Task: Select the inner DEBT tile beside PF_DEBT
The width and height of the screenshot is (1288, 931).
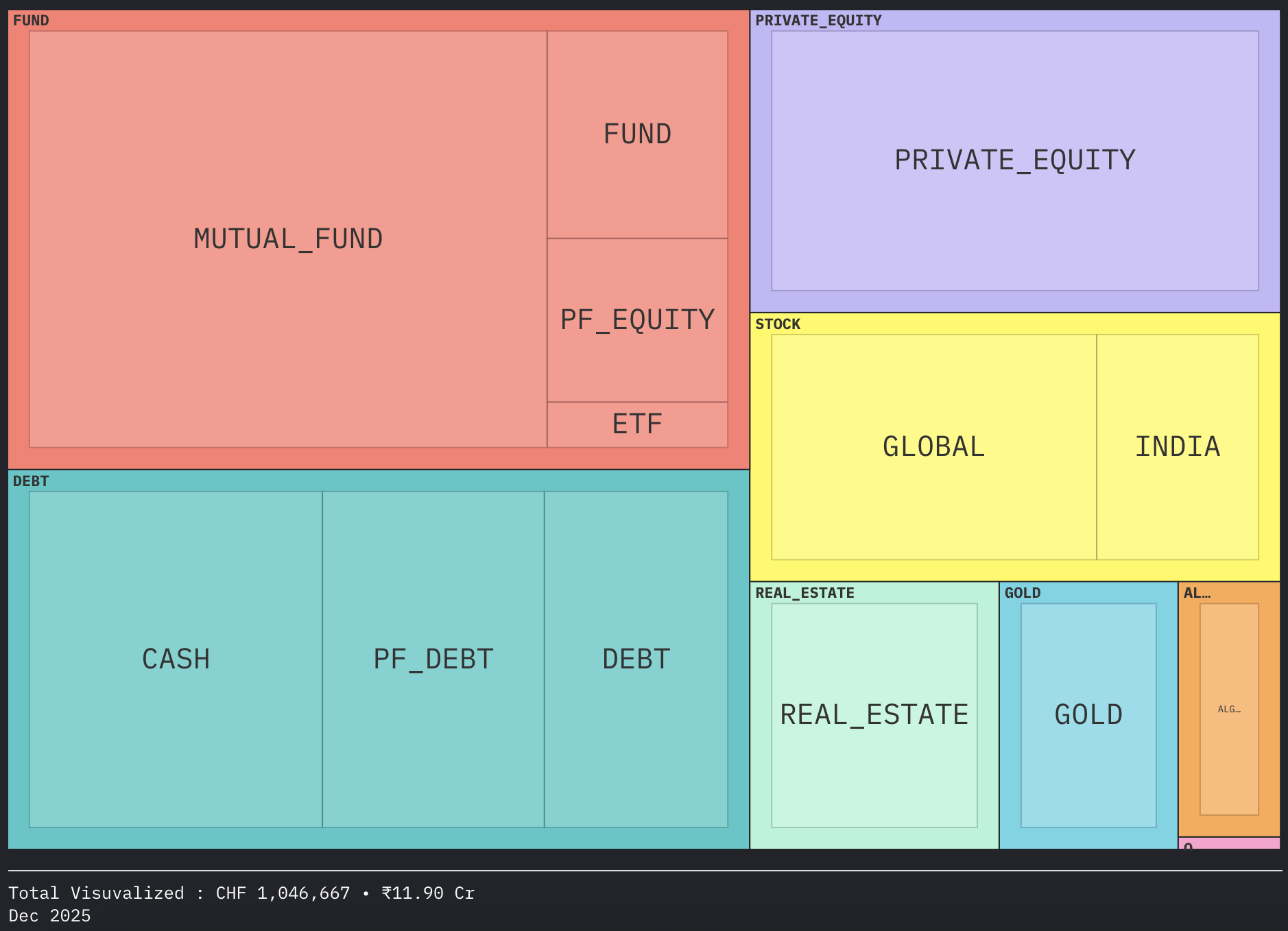Action: tap(636, 659)
